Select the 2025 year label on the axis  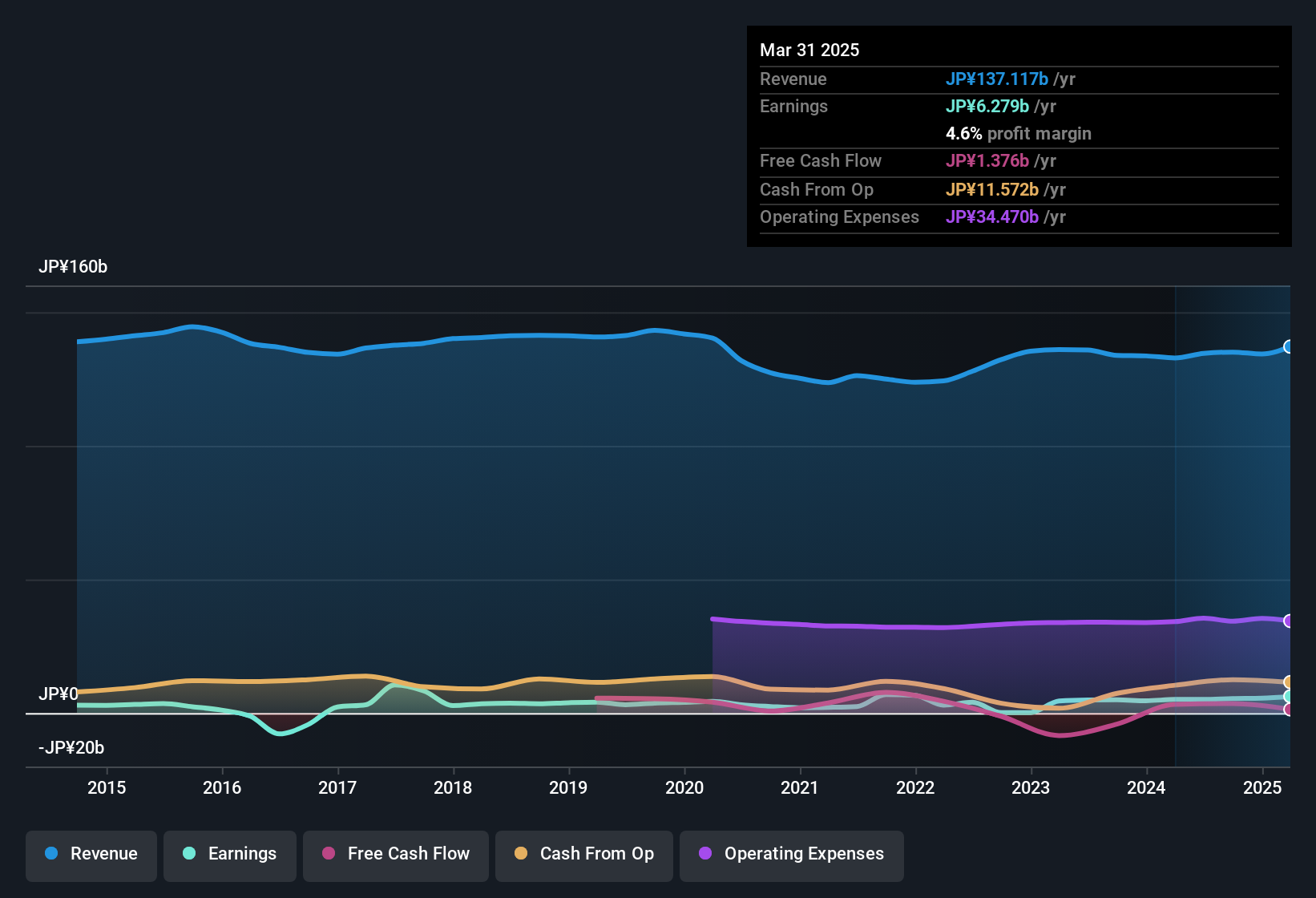click(x=1263, y=788)
